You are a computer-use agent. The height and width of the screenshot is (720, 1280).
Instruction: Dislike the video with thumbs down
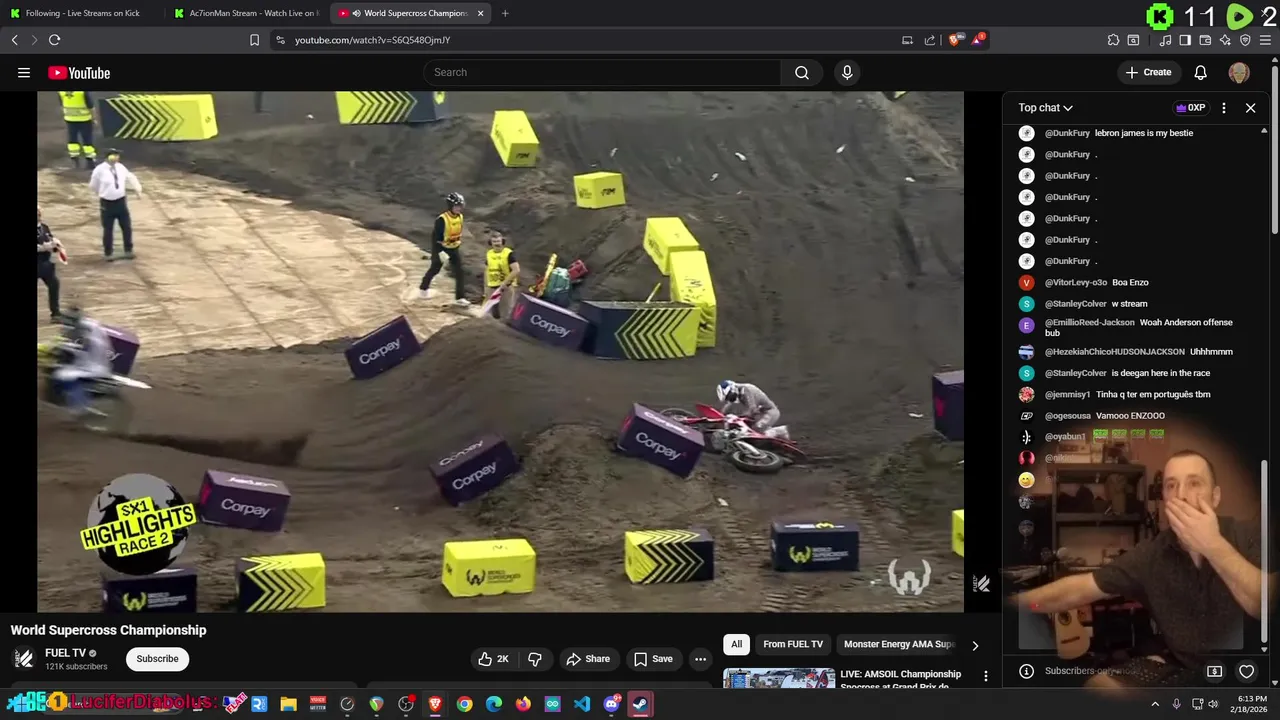[535, 659]
